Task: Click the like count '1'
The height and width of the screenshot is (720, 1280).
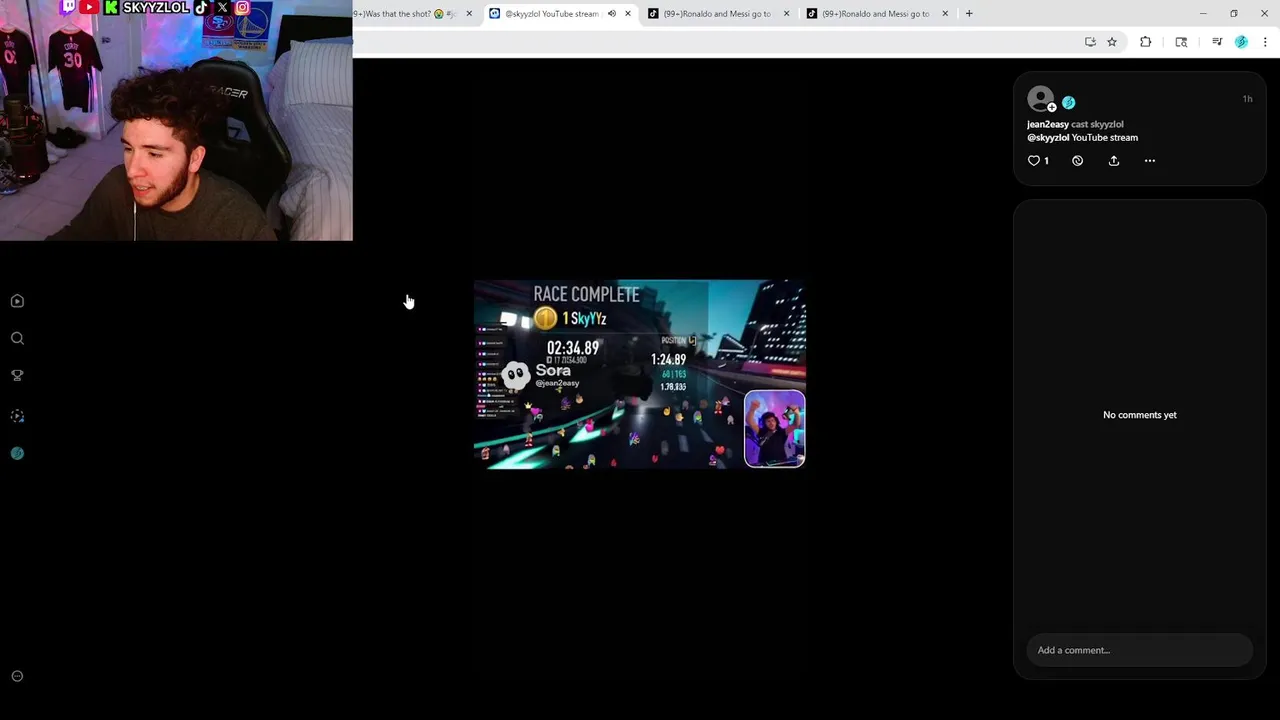Action: 1046,161
